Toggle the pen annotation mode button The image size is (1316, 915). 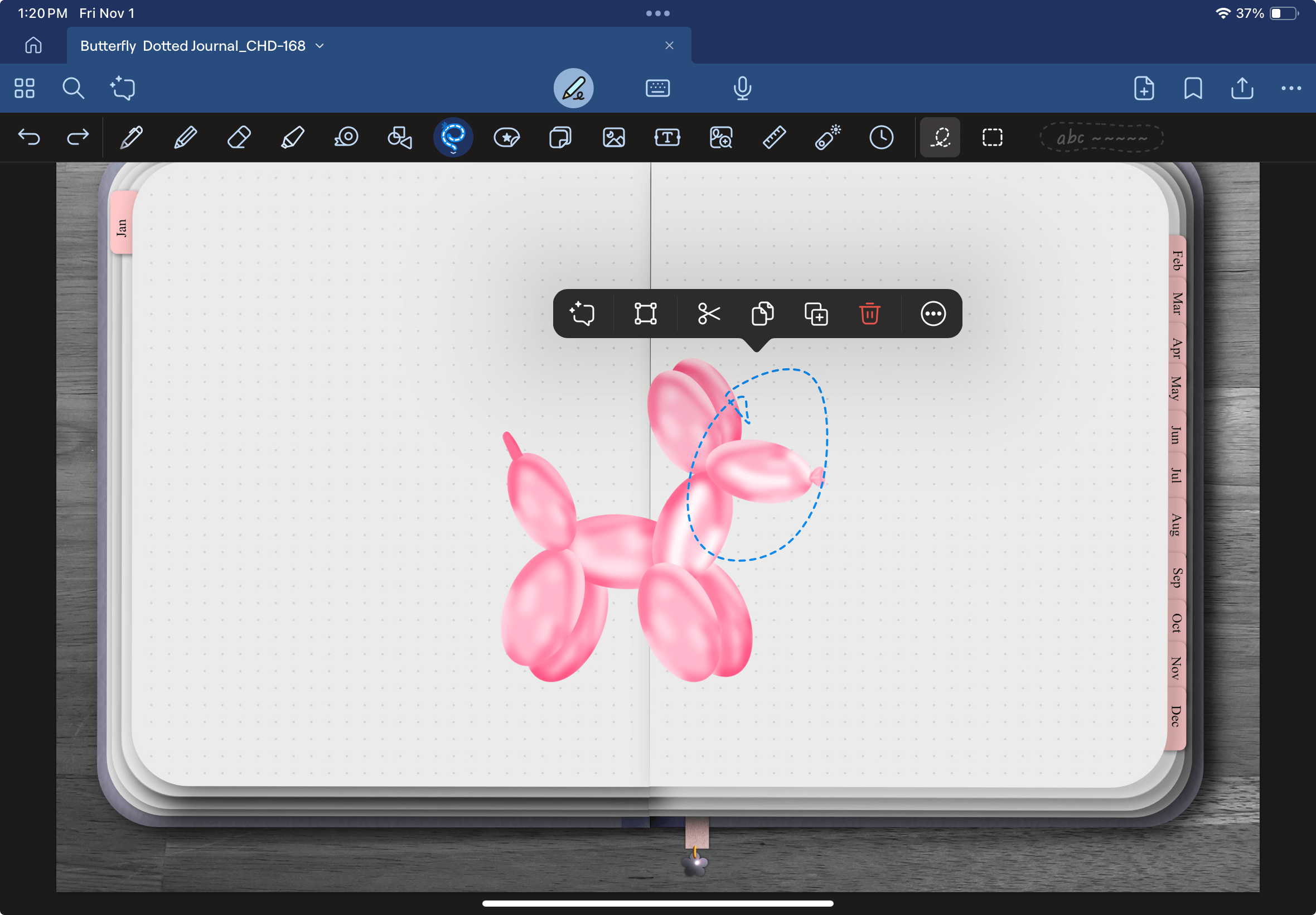573,88
